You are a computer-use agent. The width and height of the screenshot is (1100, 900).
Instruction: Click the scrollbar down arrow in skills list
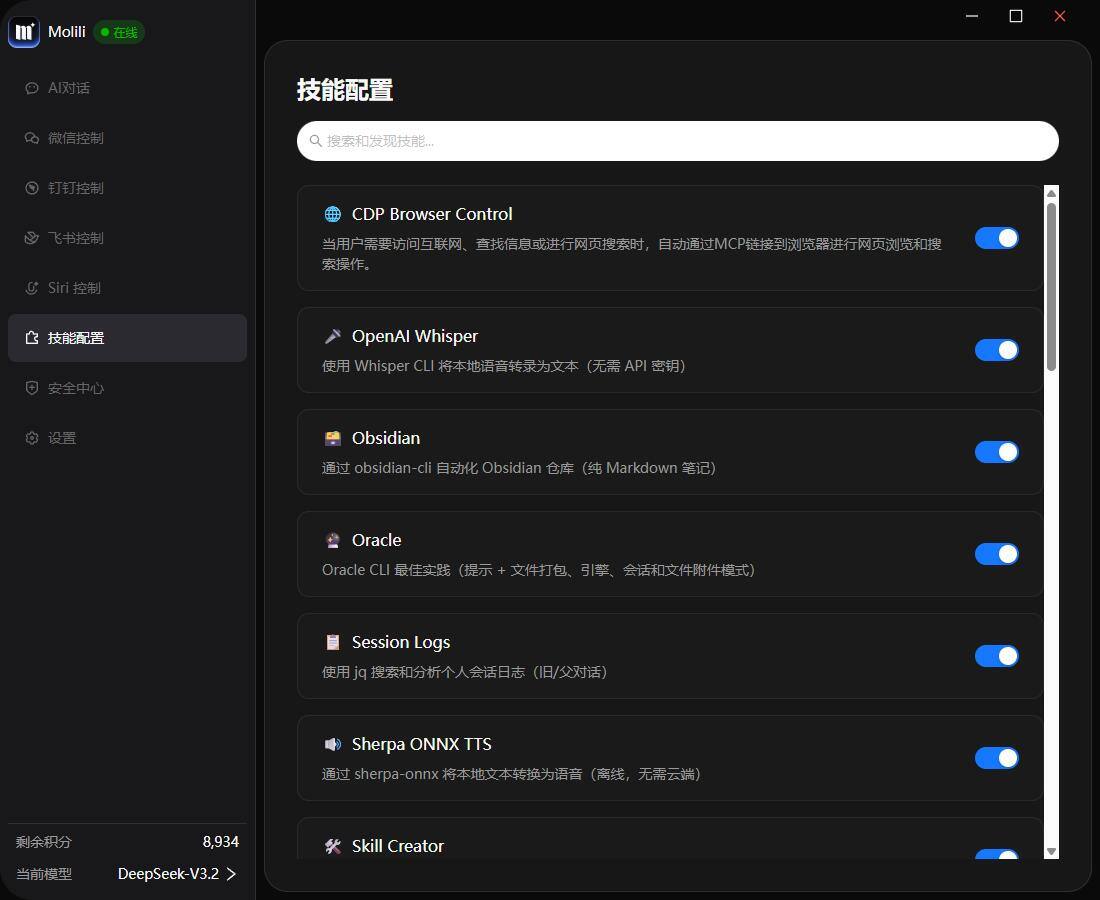click(1051, 851)
